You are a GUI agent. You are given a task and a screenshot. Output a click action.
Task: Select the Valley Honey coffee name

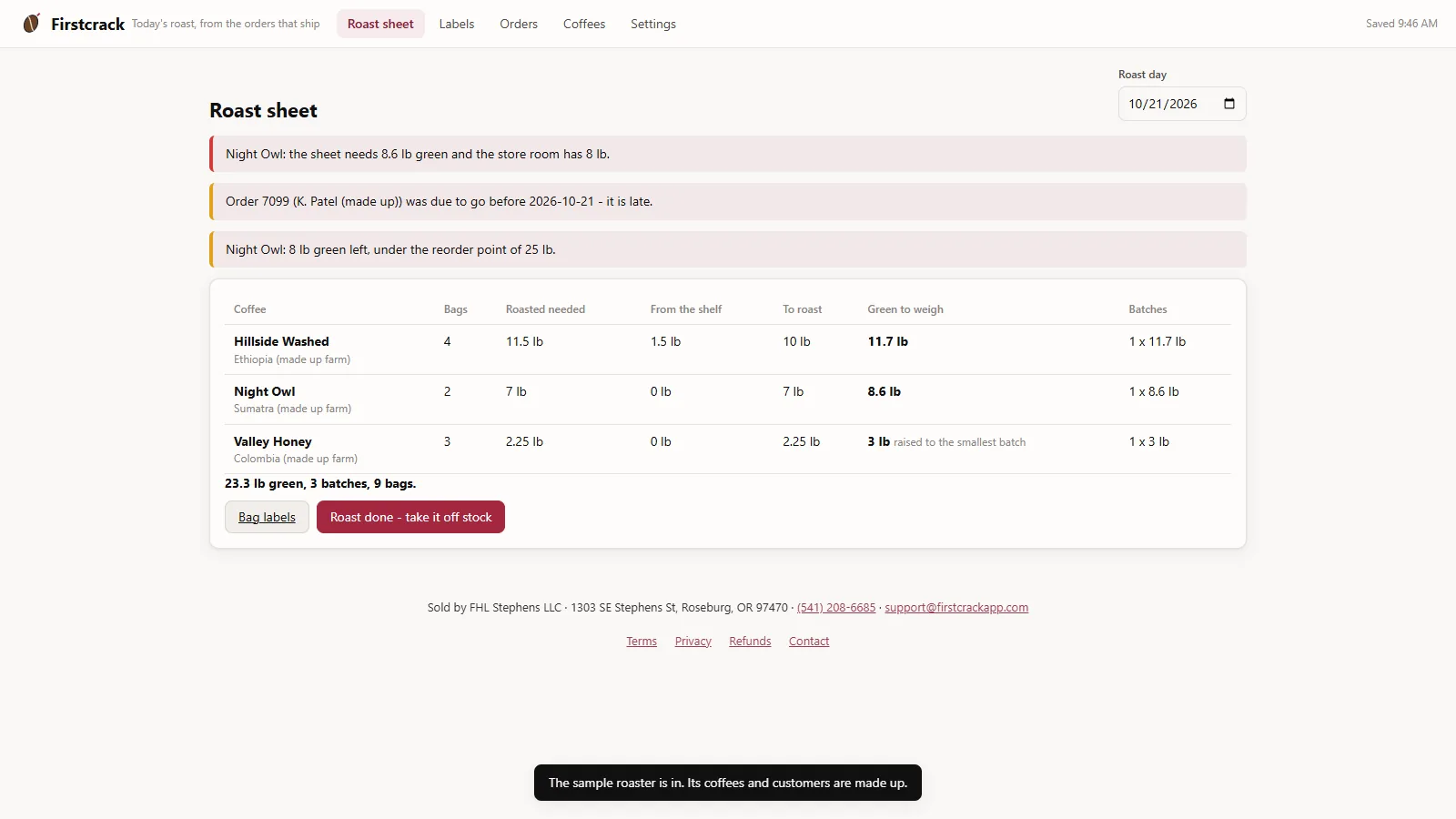pos(273,441)
